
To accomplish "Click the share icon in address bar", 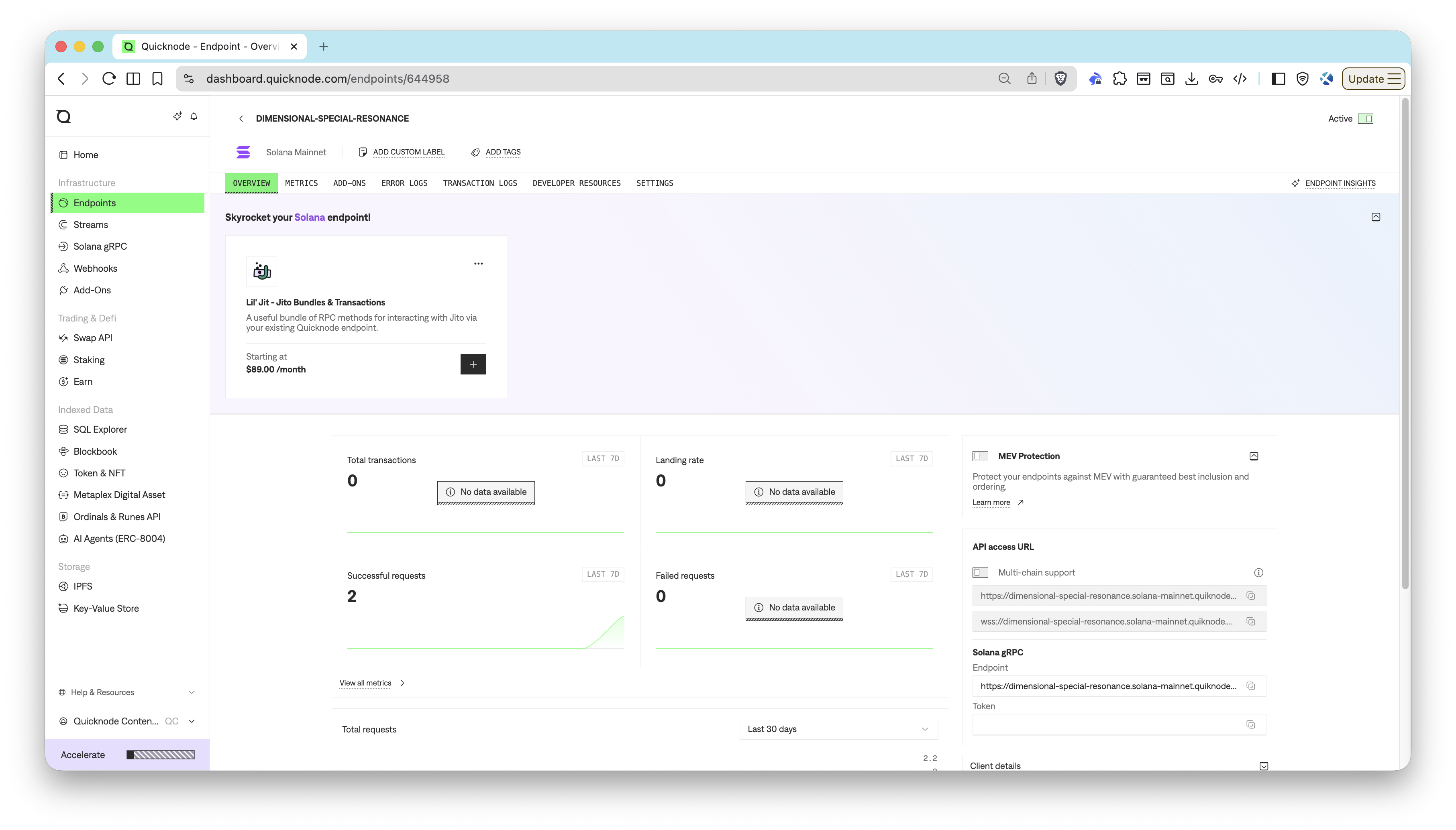I will click(x=1032, y=79).
